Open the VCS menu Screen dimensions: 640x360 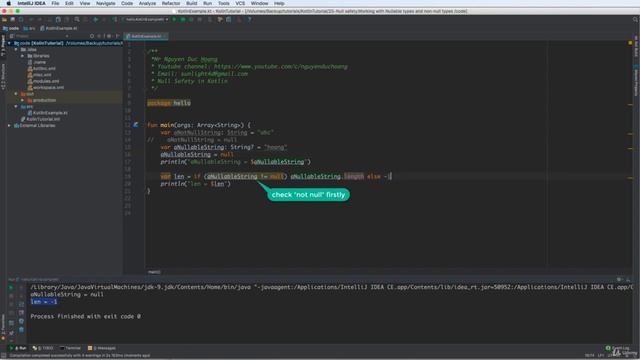click(240, 3)
